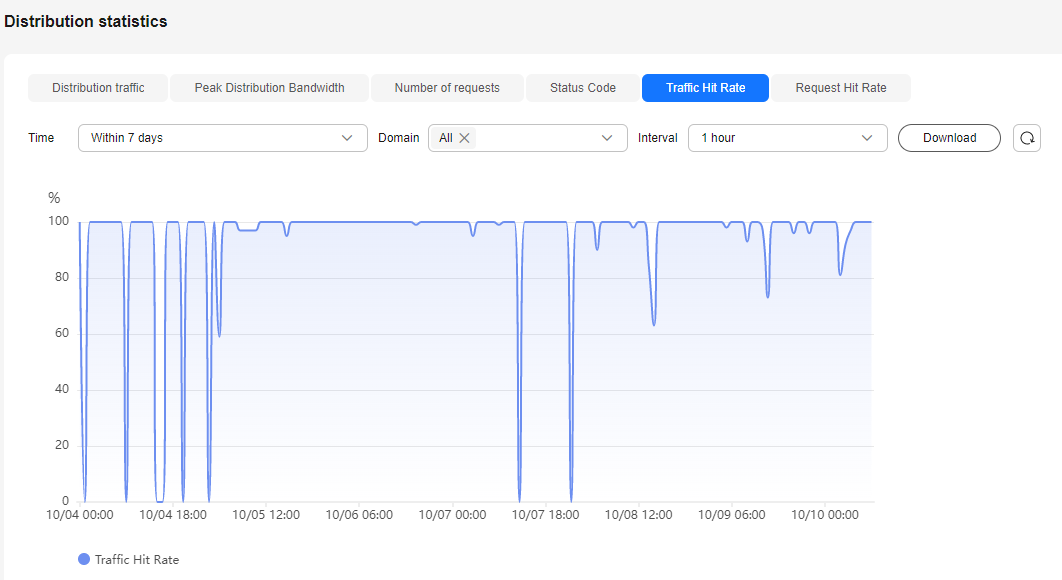Click the '100' y-axis value

[58, 221]
